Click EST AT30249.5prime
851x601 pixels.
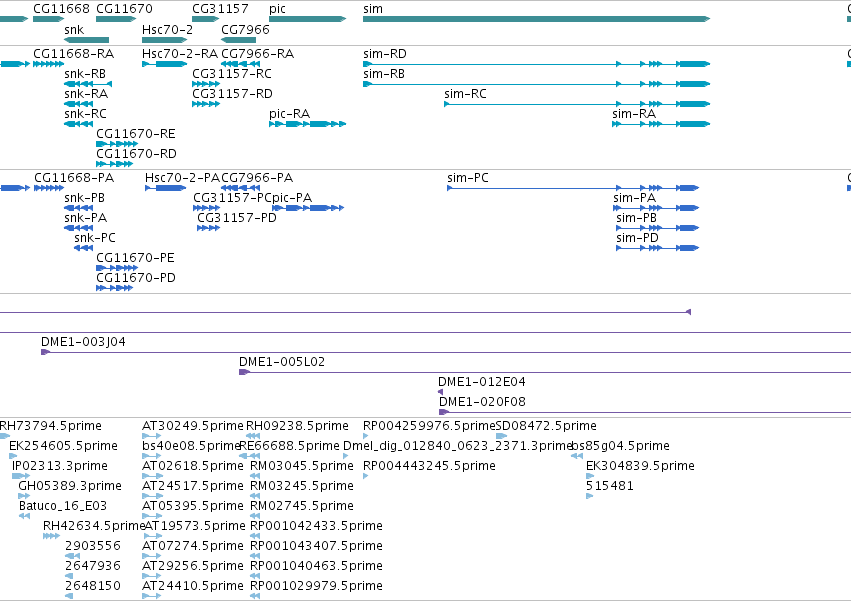151,436
